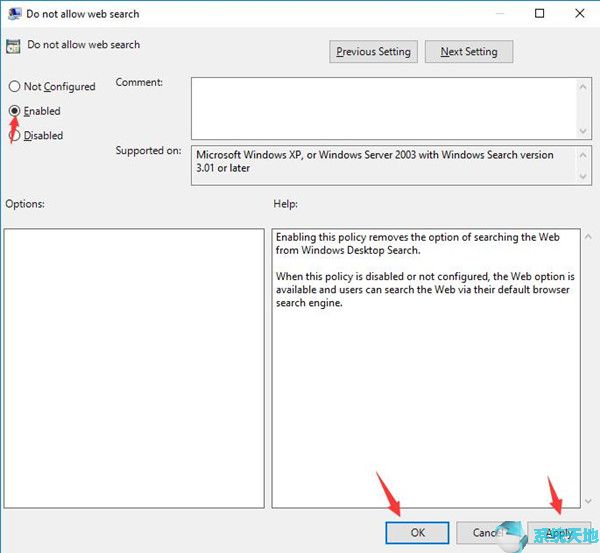Click the Supported on text 'Microsoft Windows XP'
This screenshot has width=600, height=553.
tap(249, 155)
